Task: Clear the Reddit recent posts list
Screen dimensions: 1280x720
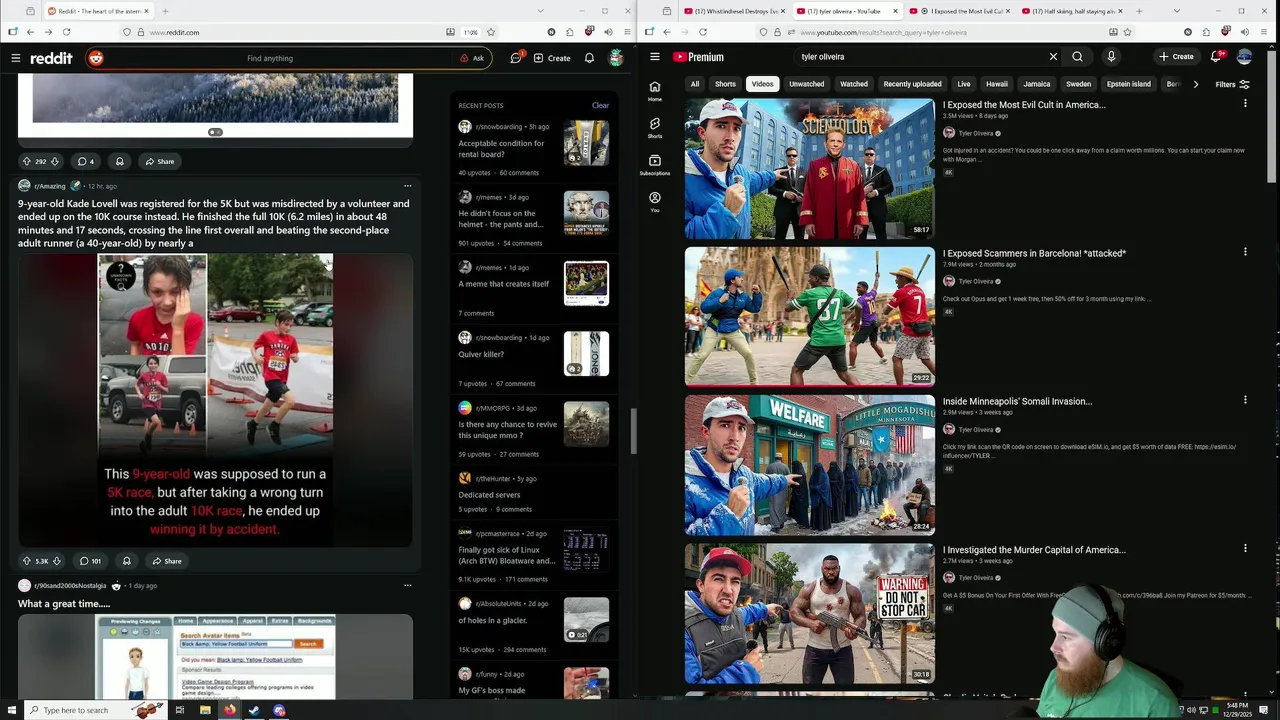Action: [x=600, y=105]
